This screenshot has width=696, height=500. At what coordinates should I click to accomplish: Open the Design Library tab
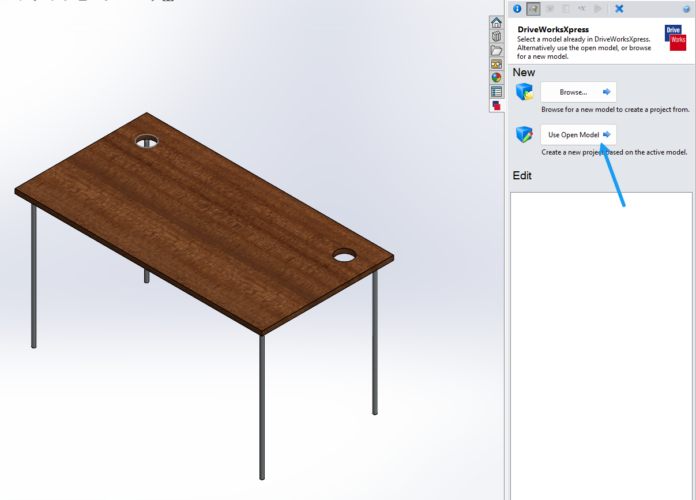coord(496,36)
